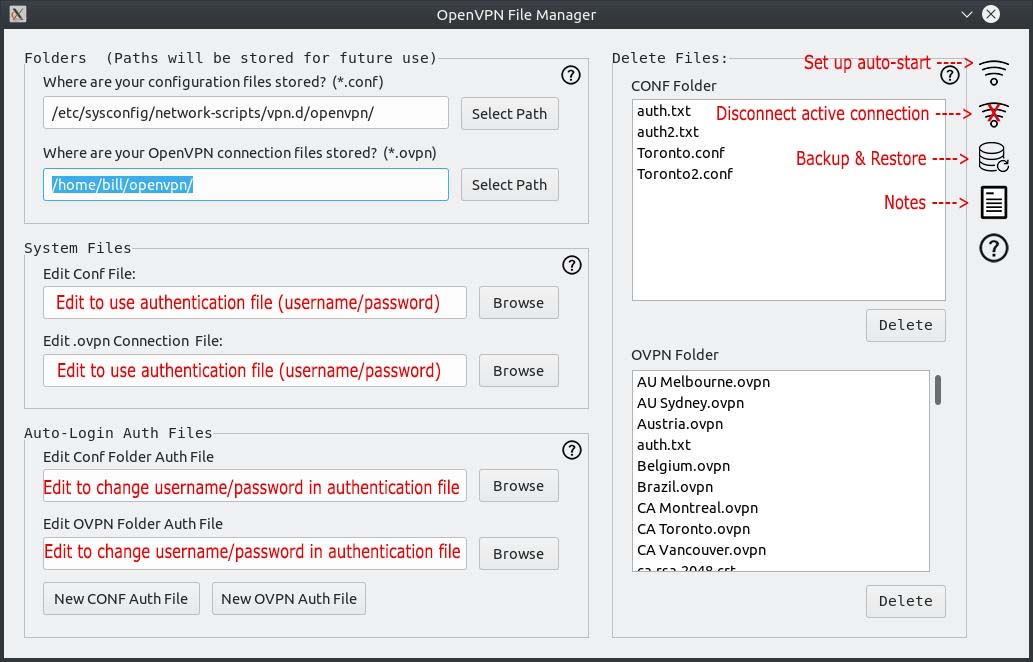
Task: Select auth.txt in the CONF Folder list
Action: tap(789, 111)
